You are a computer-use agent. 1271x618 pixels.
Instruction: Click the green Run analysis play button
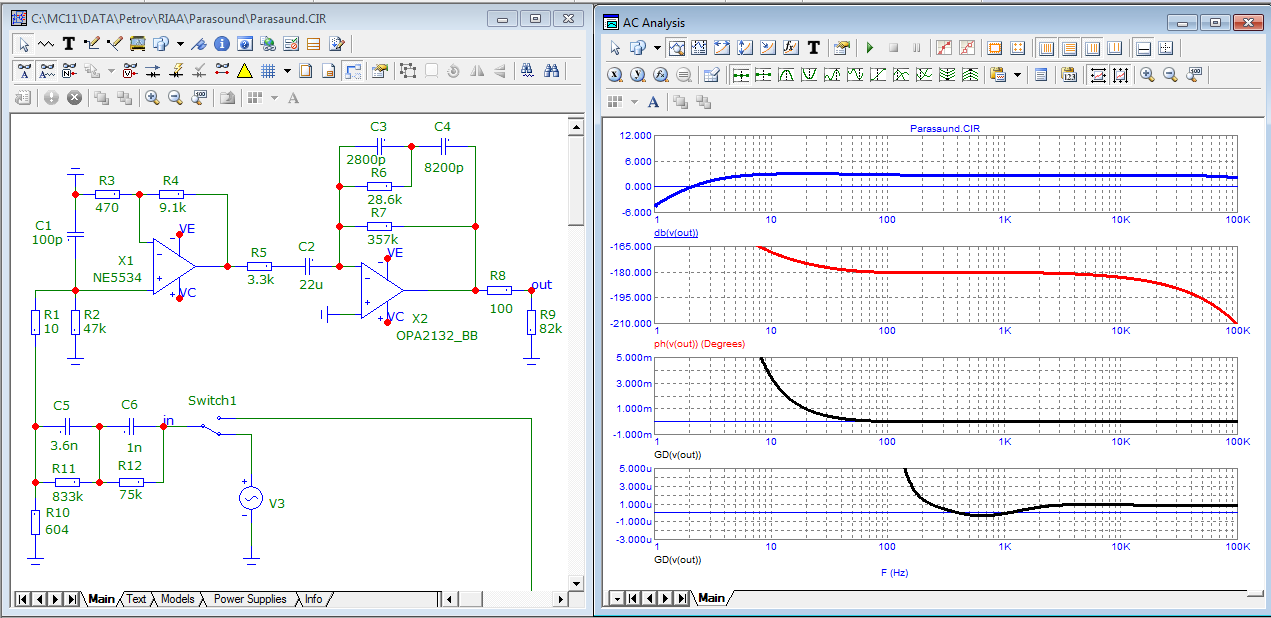870,48
